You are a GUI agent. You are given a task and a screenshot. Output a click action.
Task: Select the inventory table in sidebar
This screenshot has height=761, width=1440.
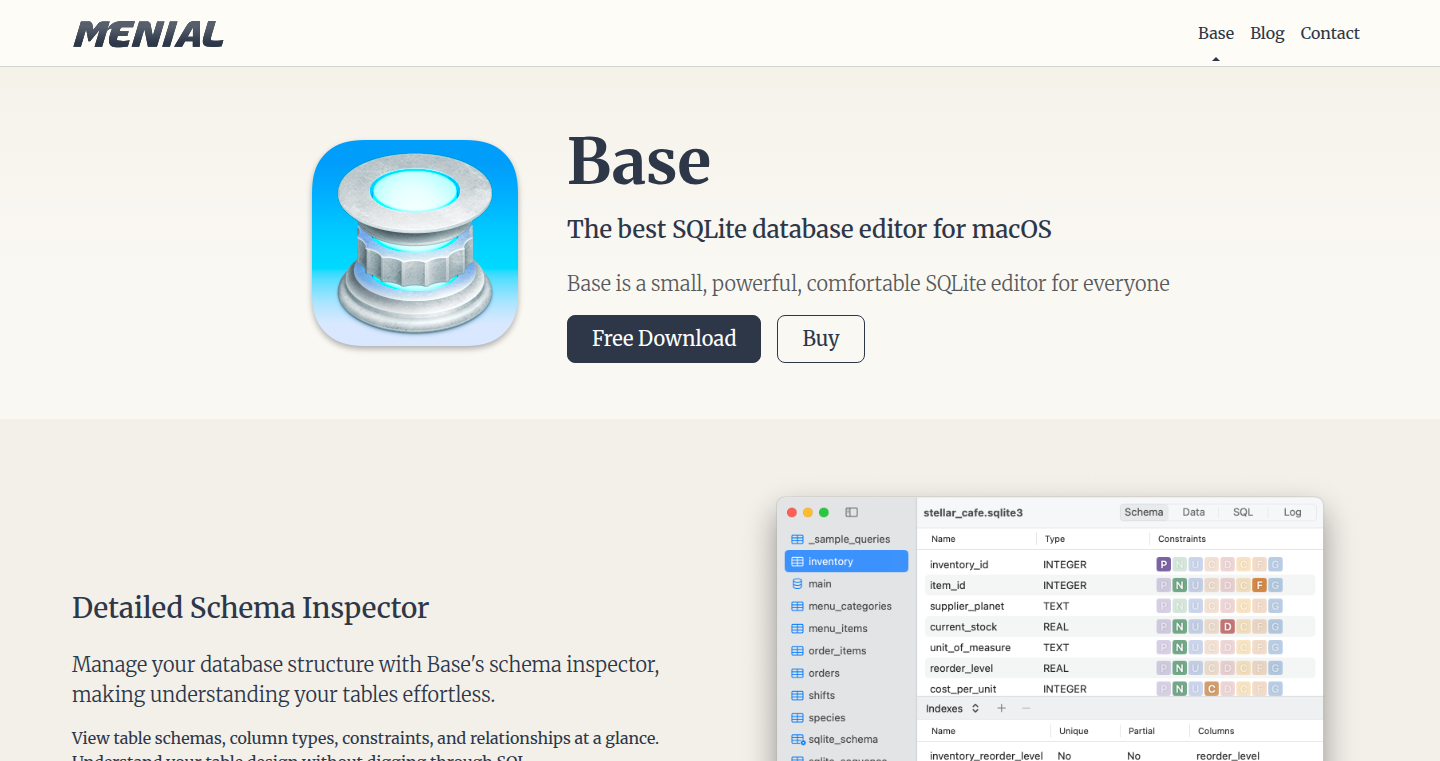(846, 561)
